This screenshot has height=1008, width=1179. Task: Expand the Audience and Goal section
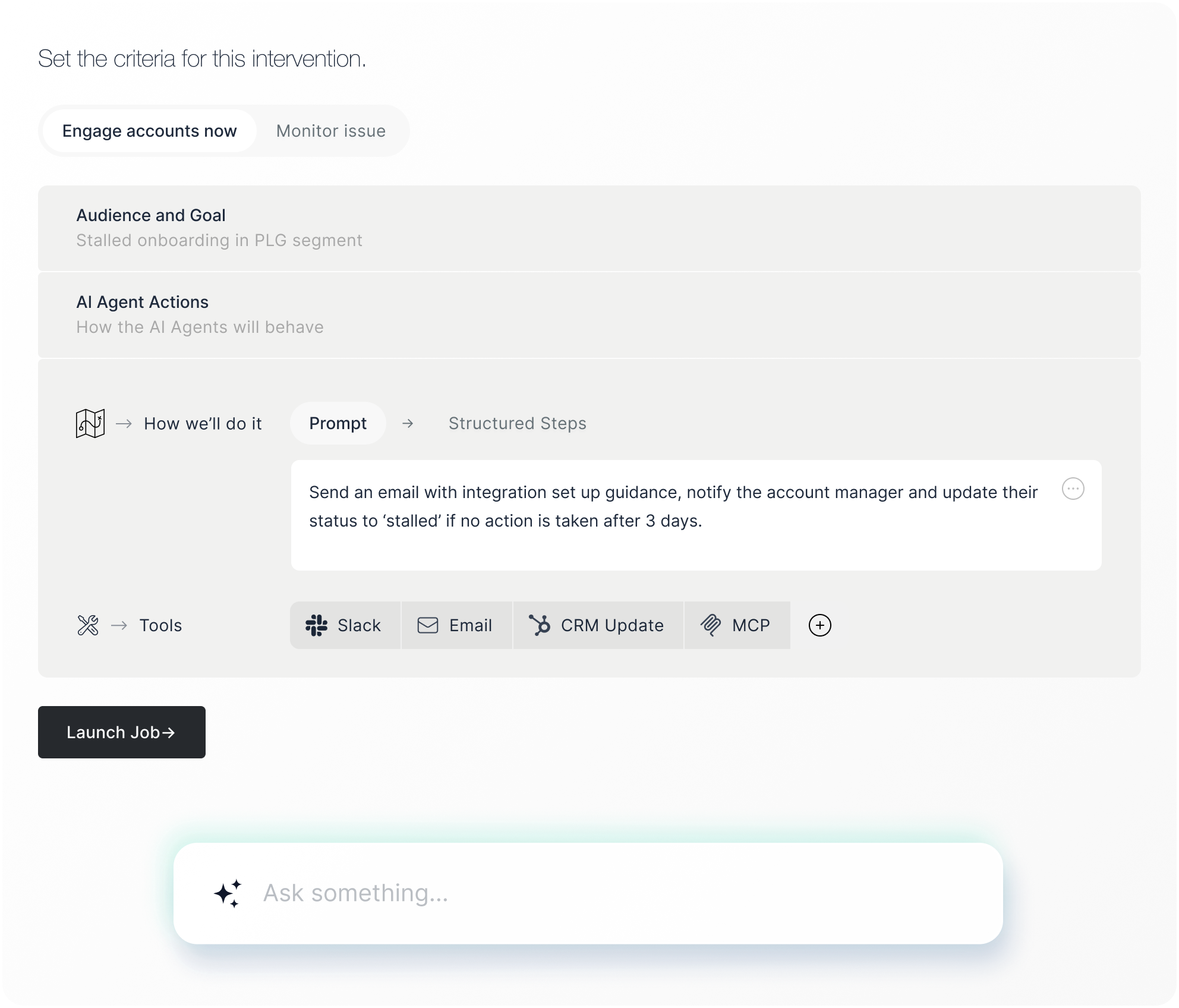589,228
